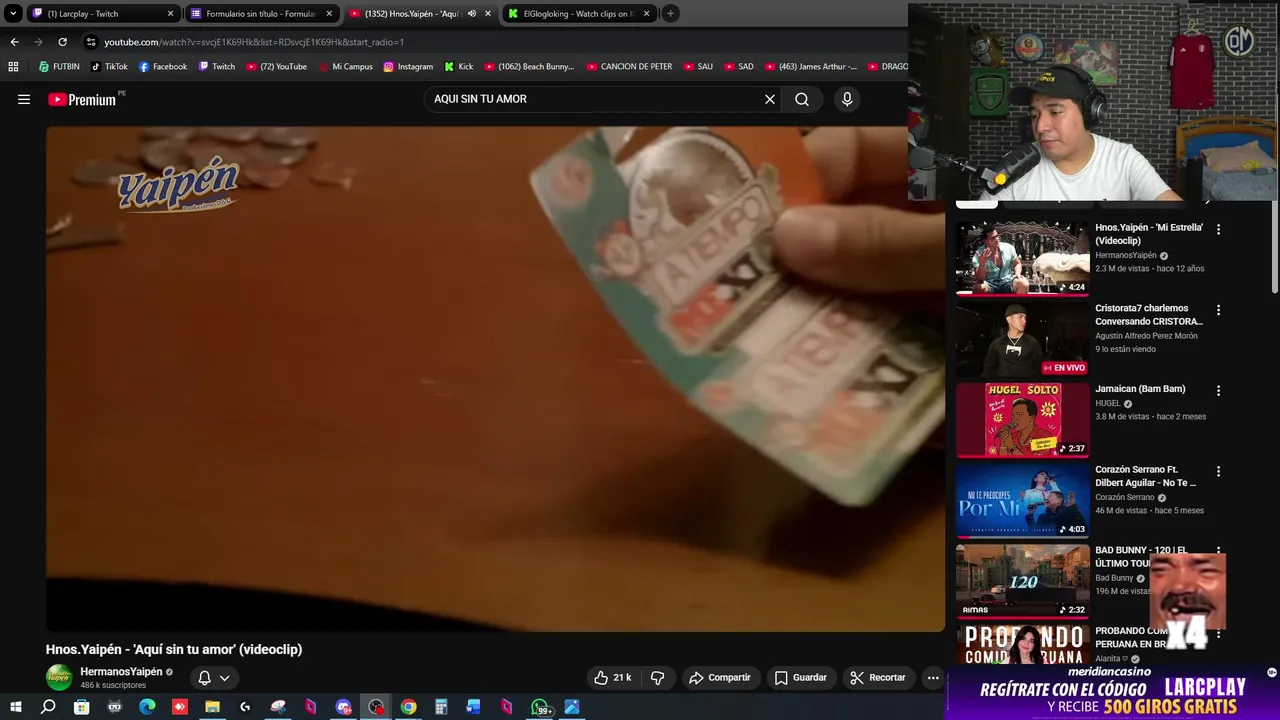Go to YouTube Premium home logo

click(x=84, y=99)
